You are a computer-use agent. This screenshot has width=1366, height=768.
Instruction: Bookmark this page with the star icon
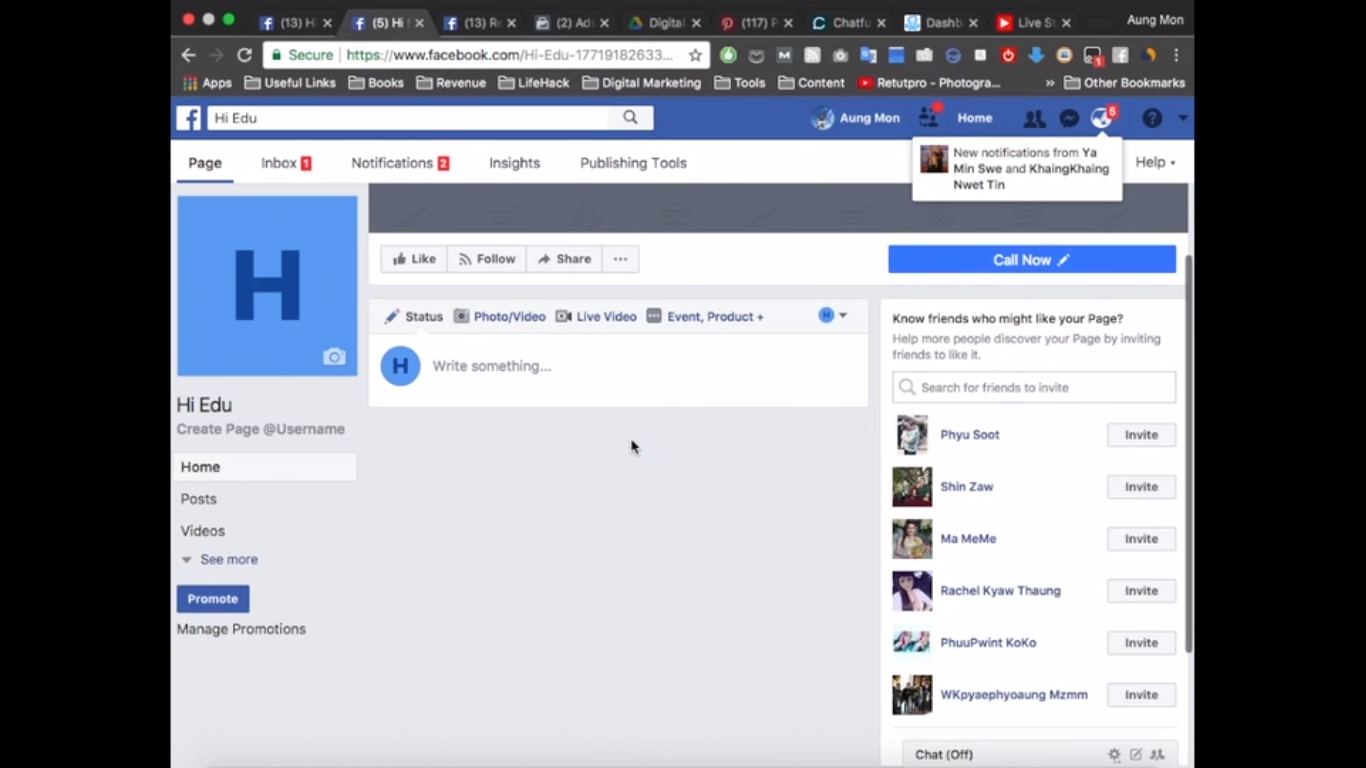click(695, 55)
